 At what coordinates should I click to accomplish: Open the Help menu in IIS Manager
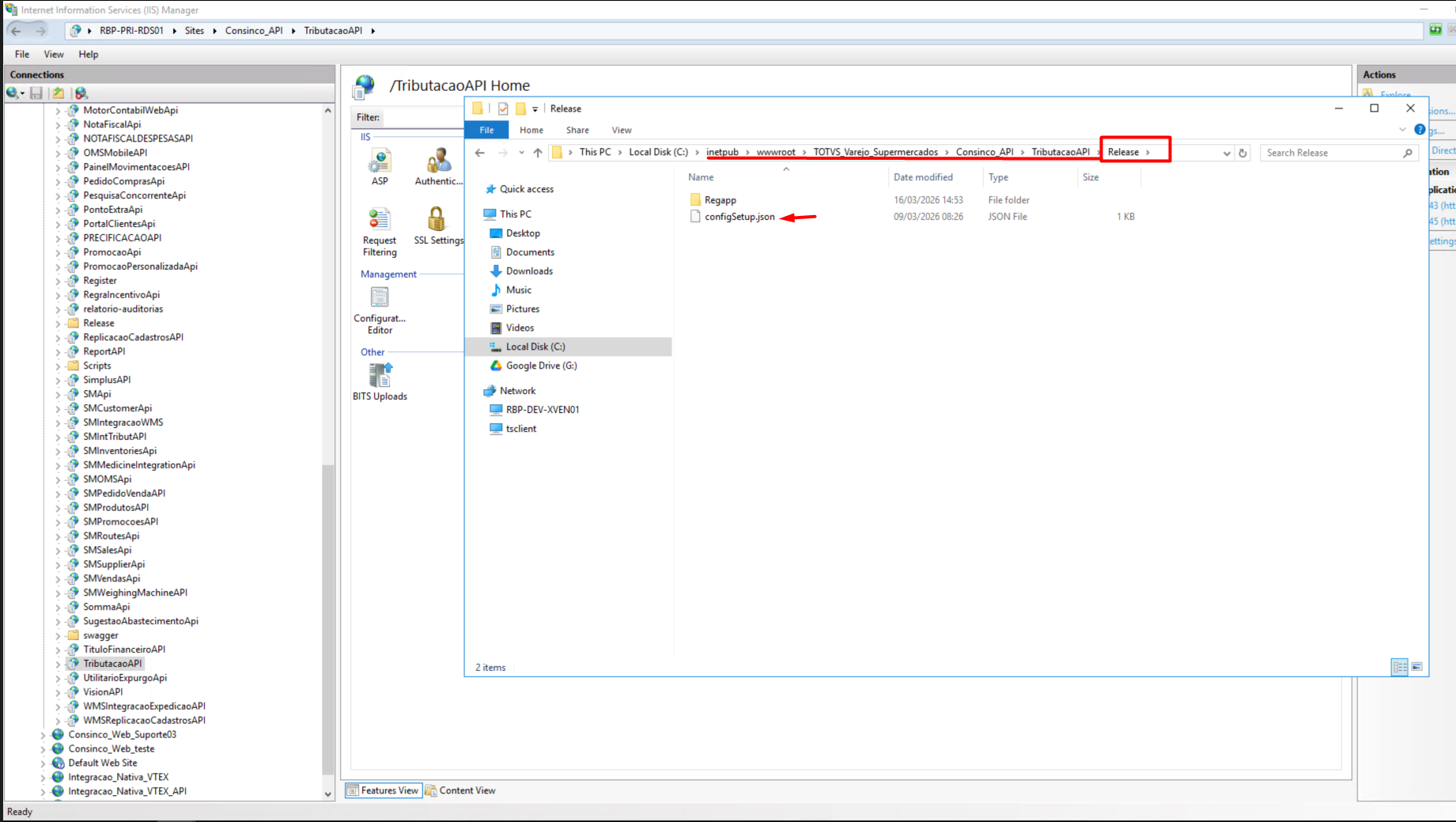[x=89, y=54]
